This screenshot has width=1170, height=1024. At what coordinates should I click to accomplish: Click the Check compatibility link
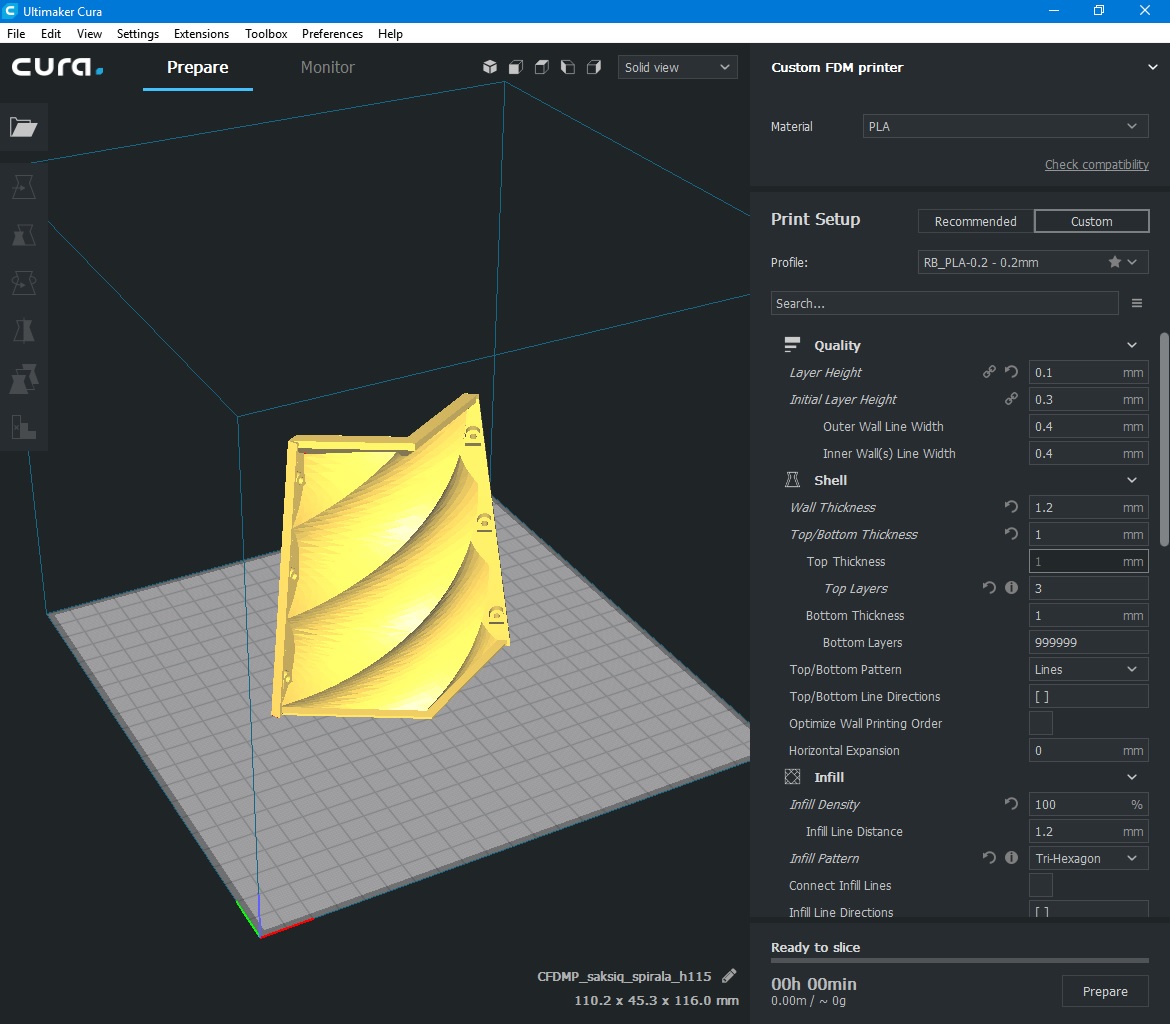pos(1096,165)
